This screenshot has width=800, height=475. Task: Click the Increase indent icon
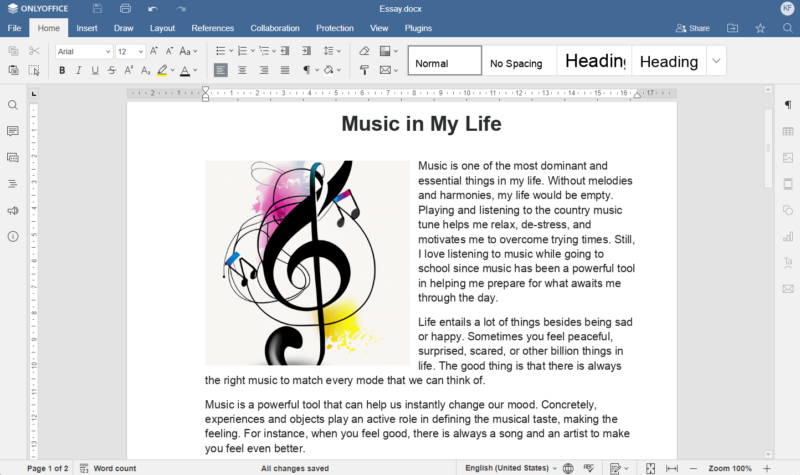point(306,51)
